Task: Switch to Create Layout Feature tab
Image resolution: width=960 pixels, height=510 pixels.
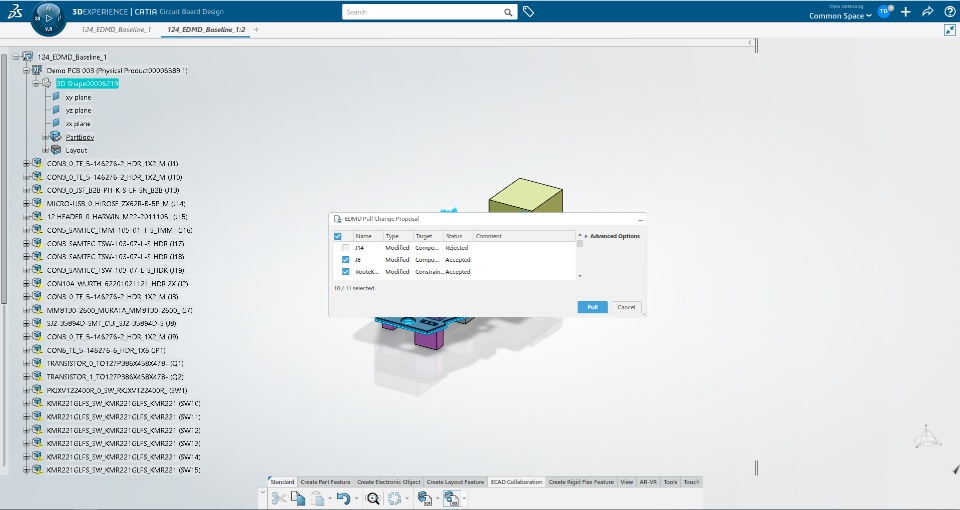Action: click(x=455, y=482)
